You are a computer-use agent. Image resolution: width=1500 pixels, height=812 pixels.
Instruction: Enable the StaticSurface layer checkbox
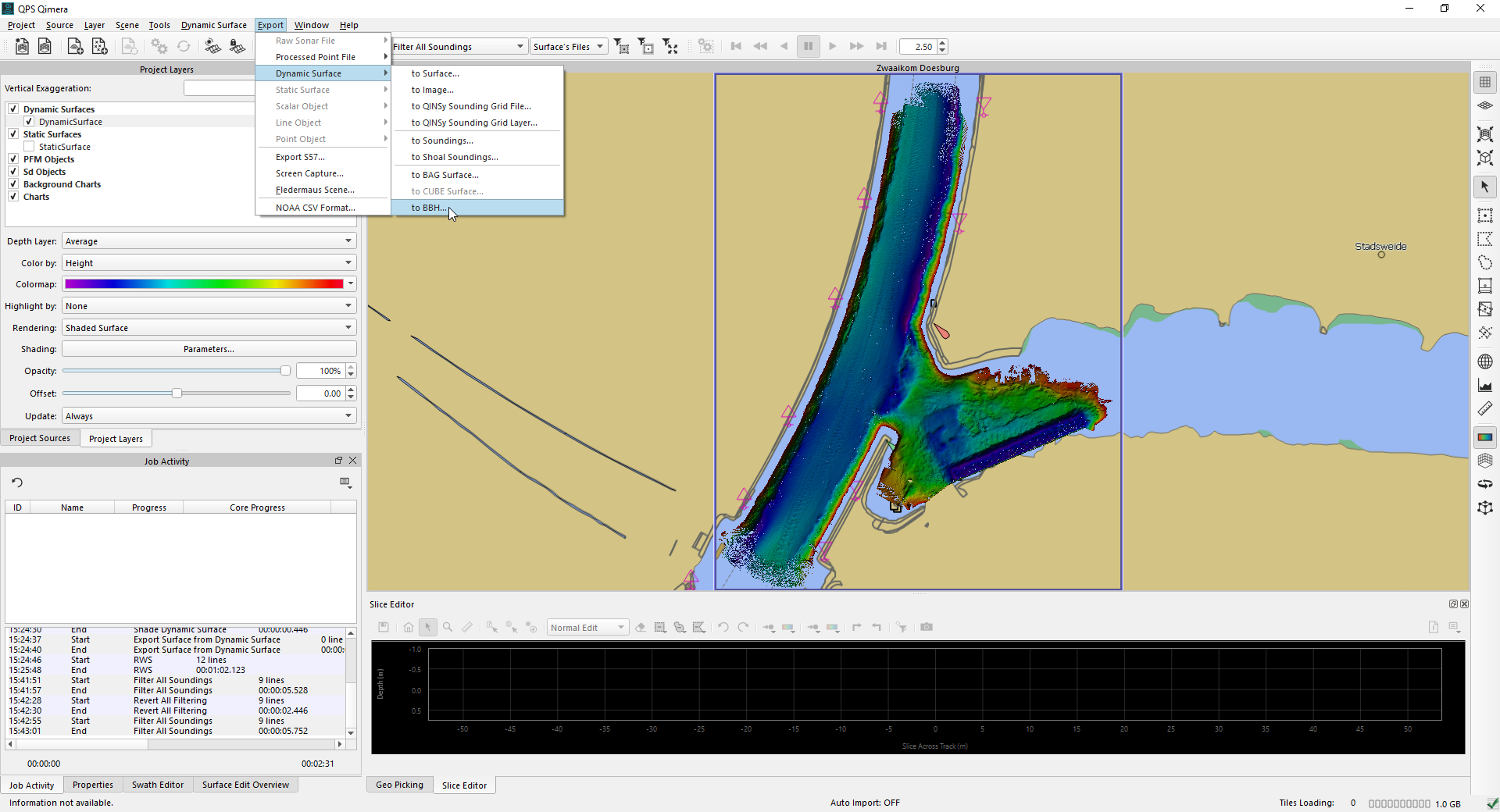coord(29,147)
